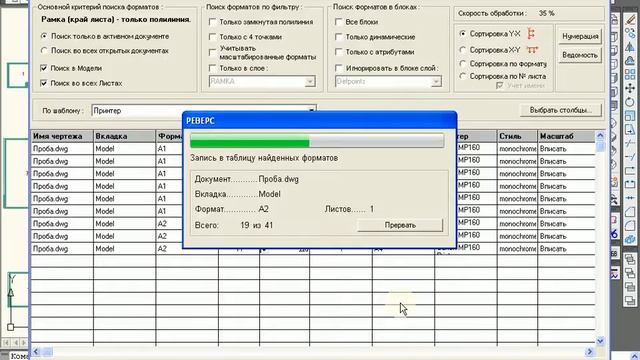Select the Erase tool in Modify toolbar
Image resolution: width=640 pixels, height=360 pixels.
(x=630, y=20)
